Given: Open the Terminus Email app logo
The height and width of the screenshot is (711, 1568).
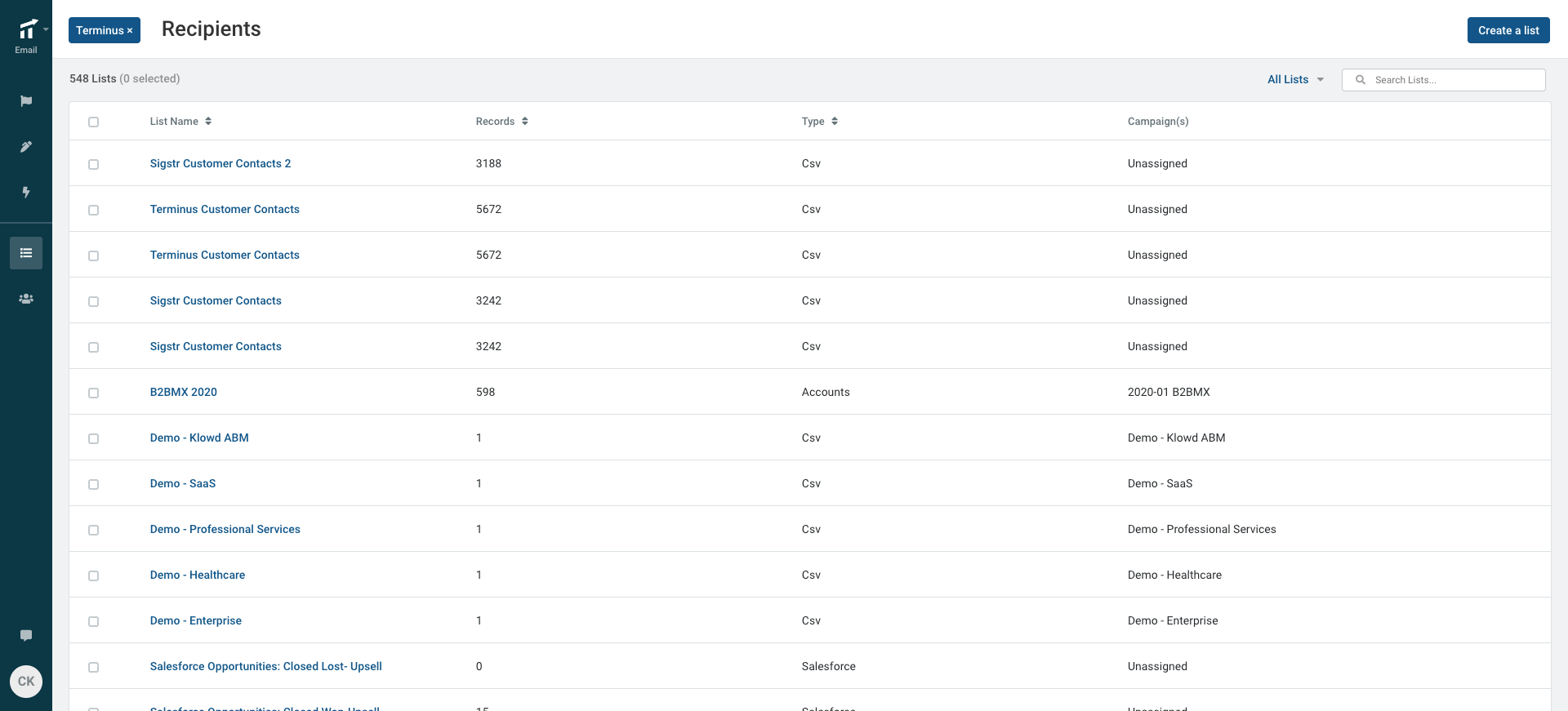Looking at the screenshot, I should point(27,29).
